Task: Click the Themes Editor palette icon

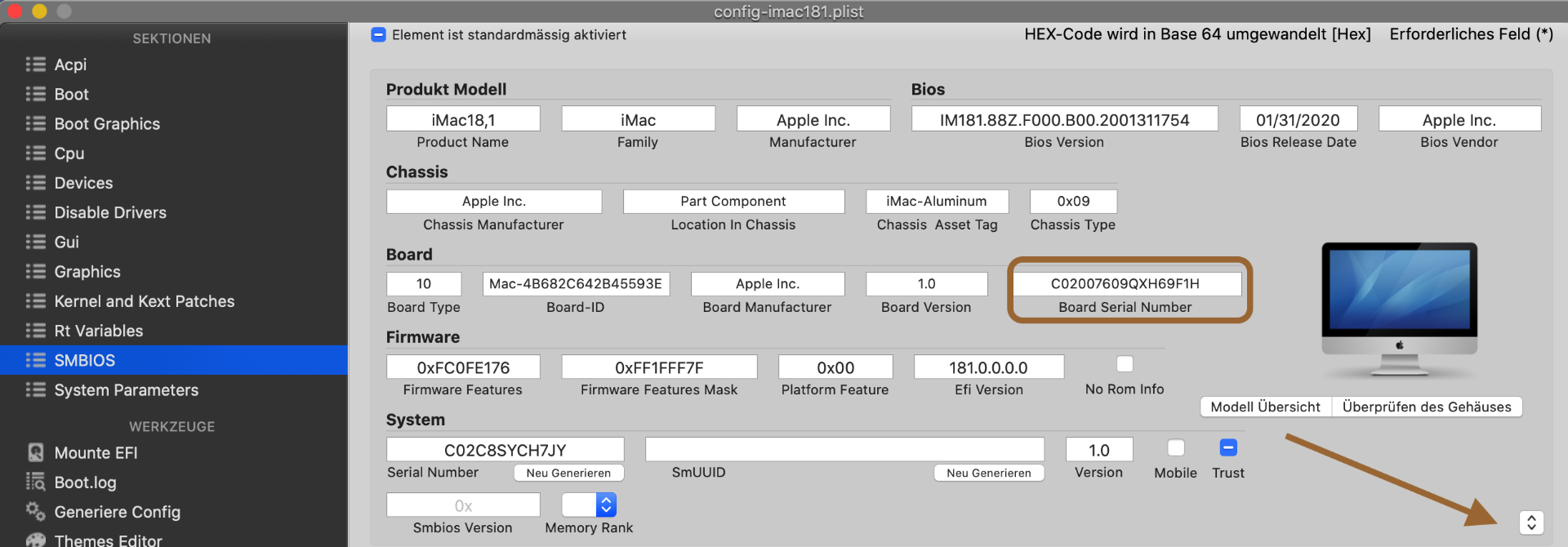Action: [x=35, y=540]
